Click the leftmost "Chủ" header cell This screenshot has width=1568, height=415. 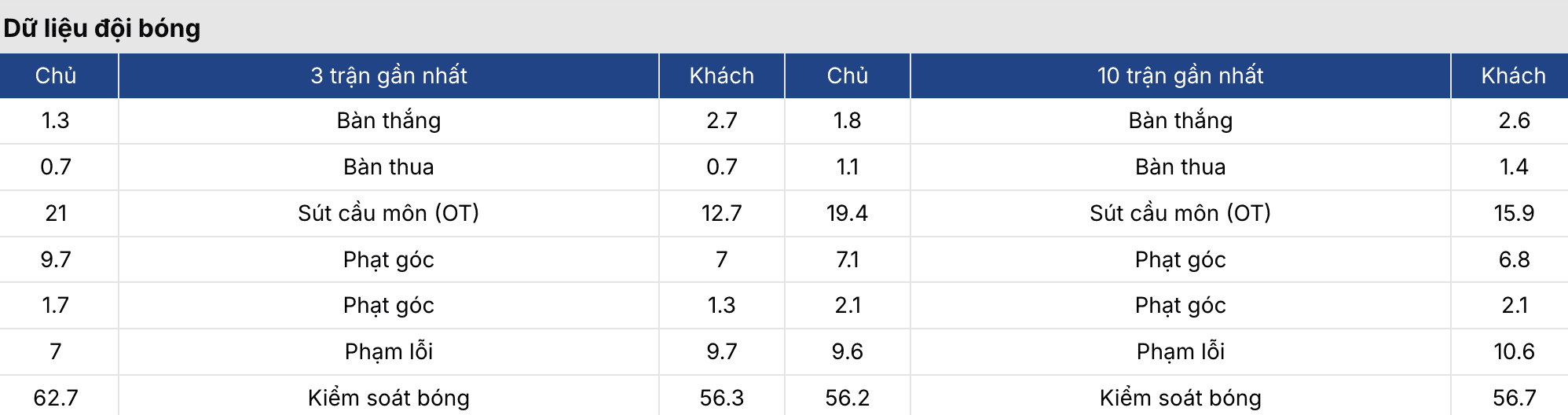point(56,75)
